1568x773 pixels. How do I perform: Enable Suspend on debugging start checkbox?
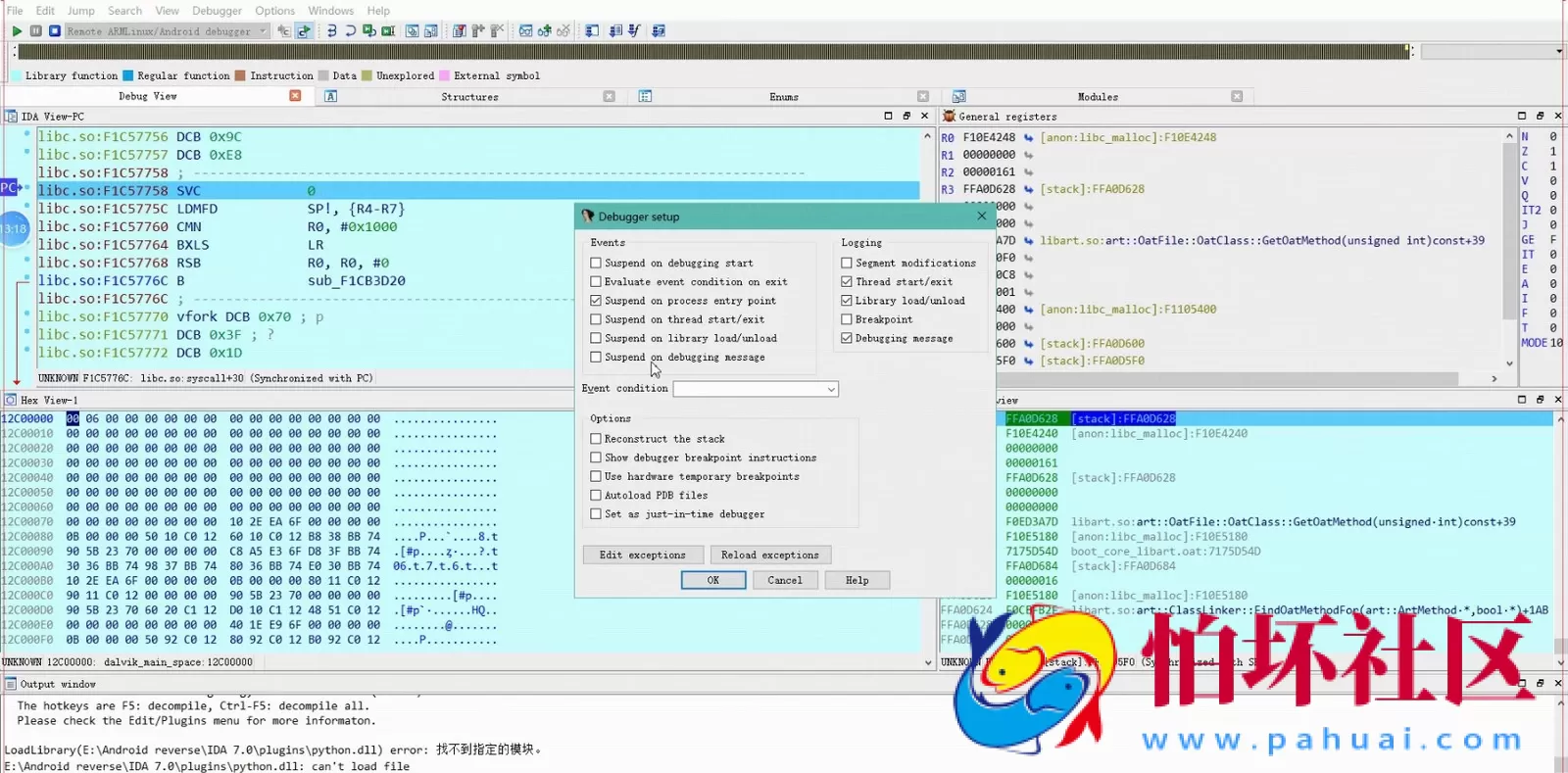596,263
